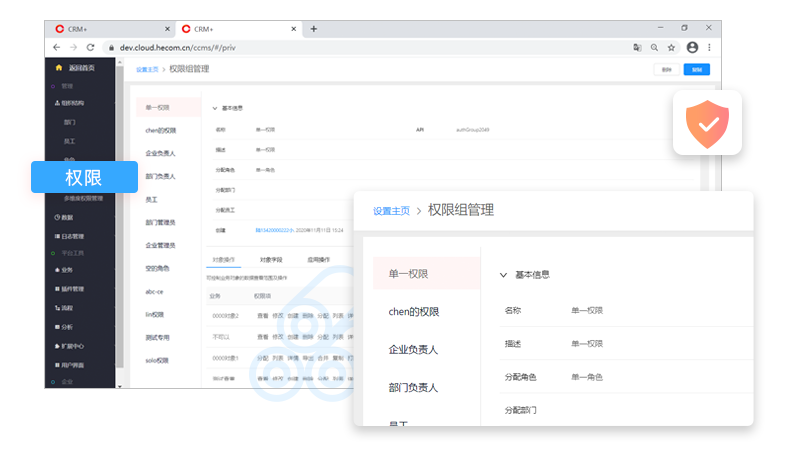The height and width of the screenshot is (459, 792).
Task: Open the 应用操作 tab
Action: point(321,260)
